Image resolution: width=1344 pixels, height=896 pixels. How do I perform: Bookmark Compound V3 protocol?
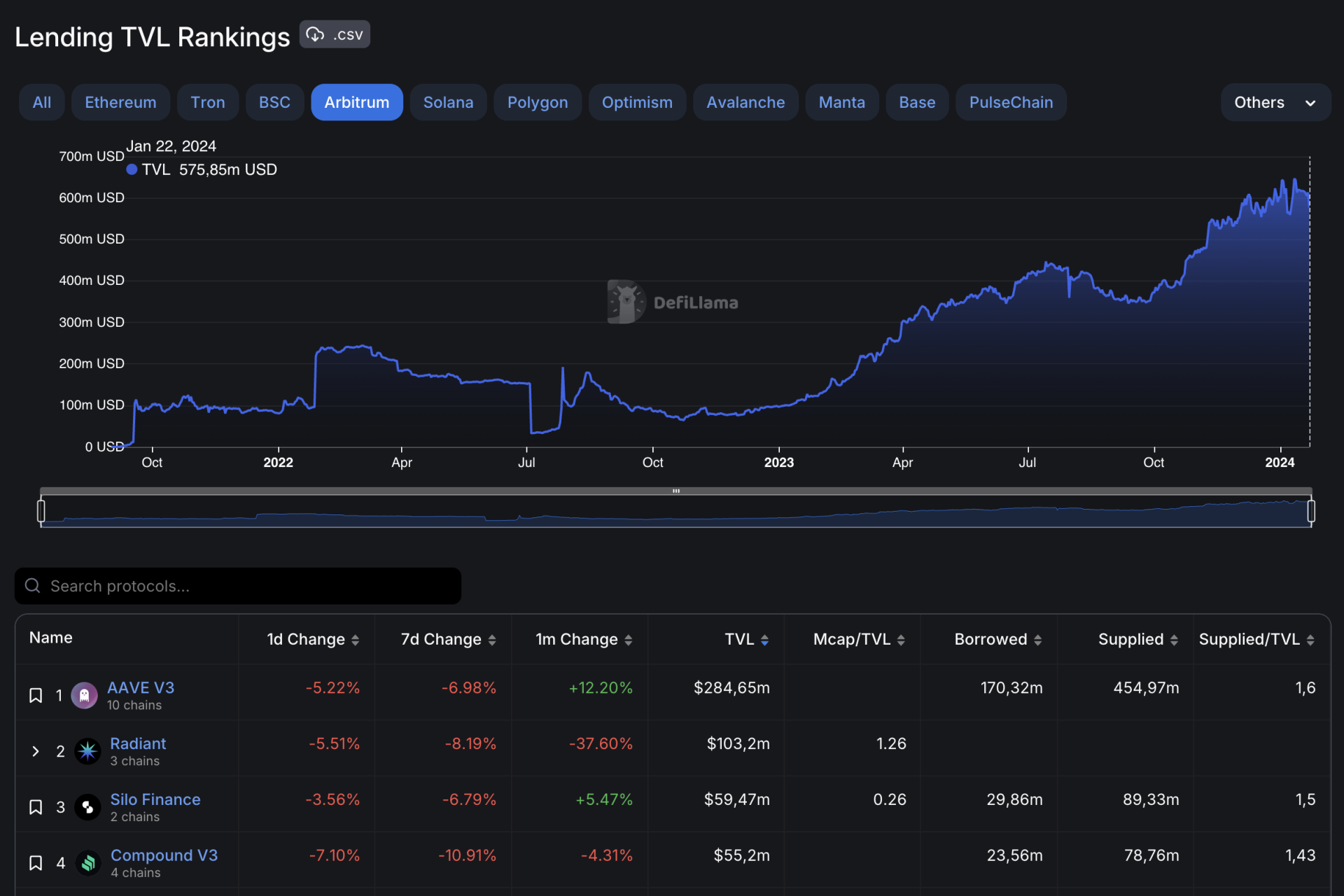36,863
